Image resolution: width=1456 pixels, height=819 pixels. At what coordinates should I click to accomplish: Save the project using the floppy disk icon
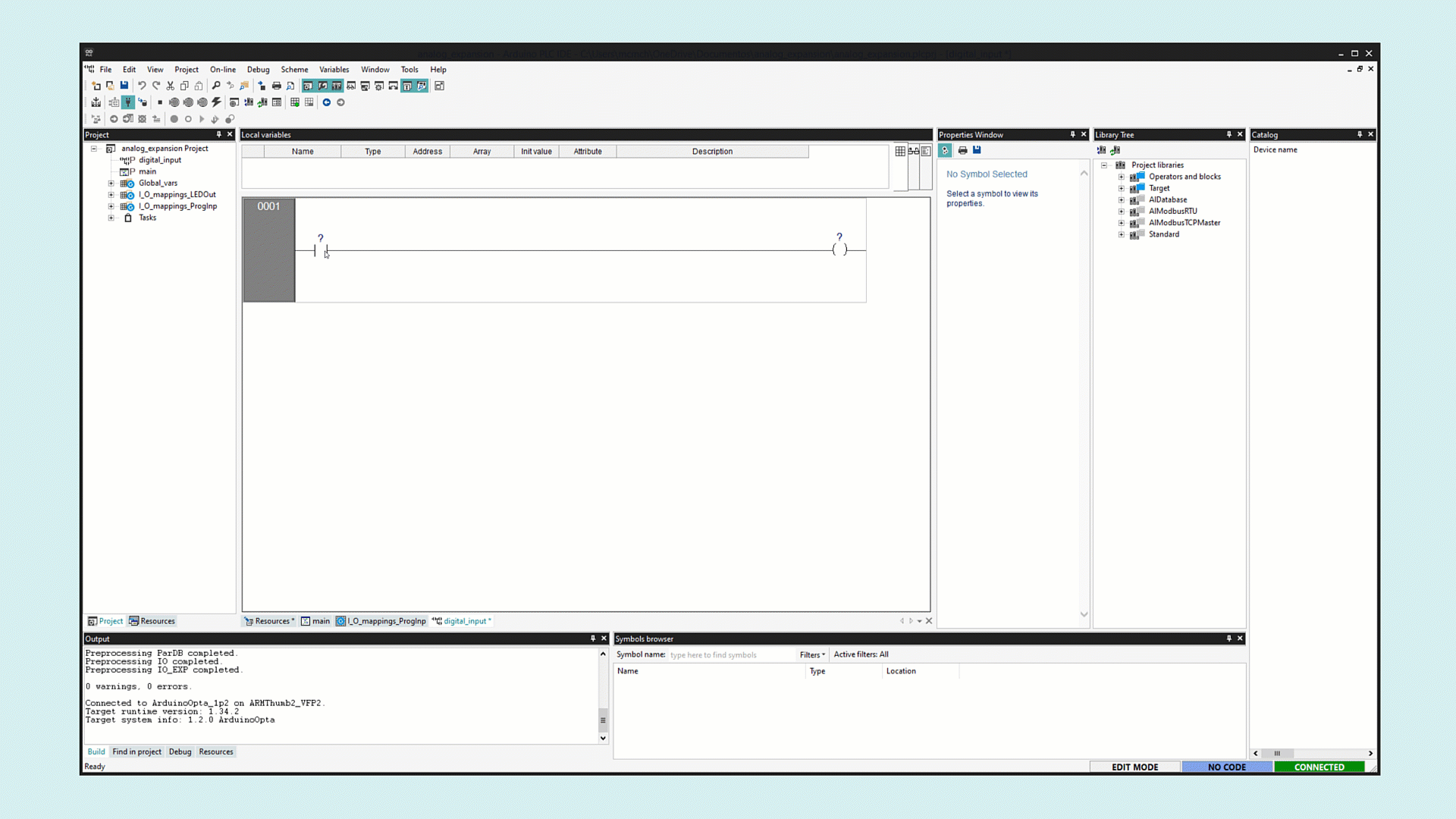[124, 86]
